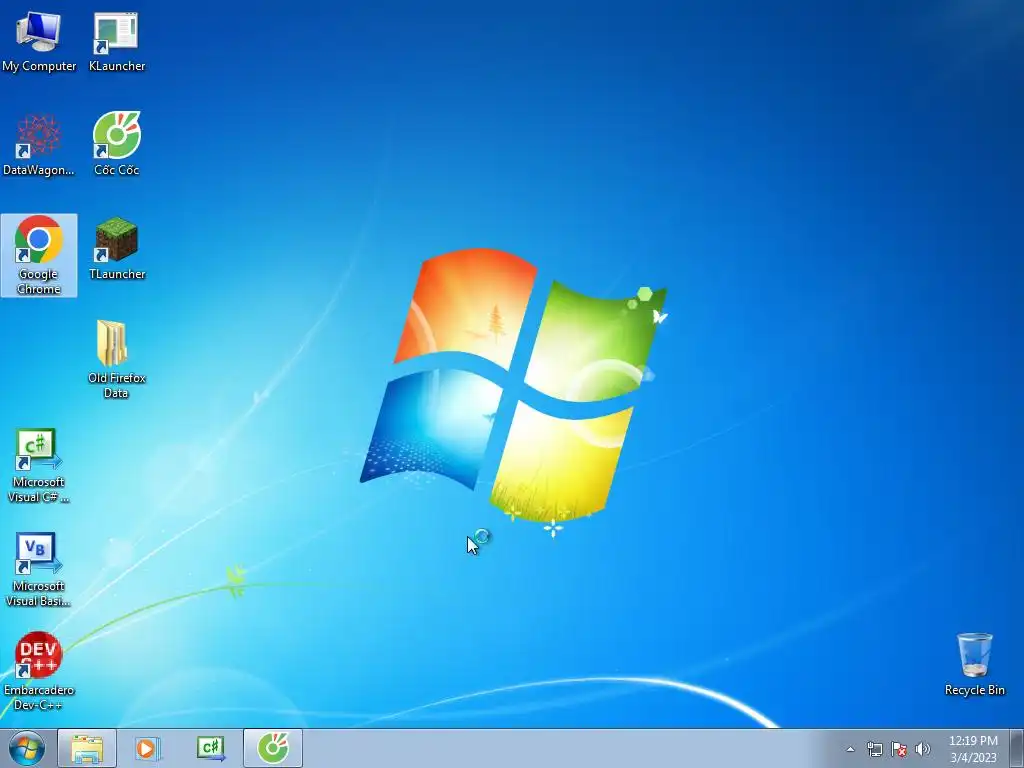
Task: Open the clock showing 12:19 PM
Action: tap(973, 749)
